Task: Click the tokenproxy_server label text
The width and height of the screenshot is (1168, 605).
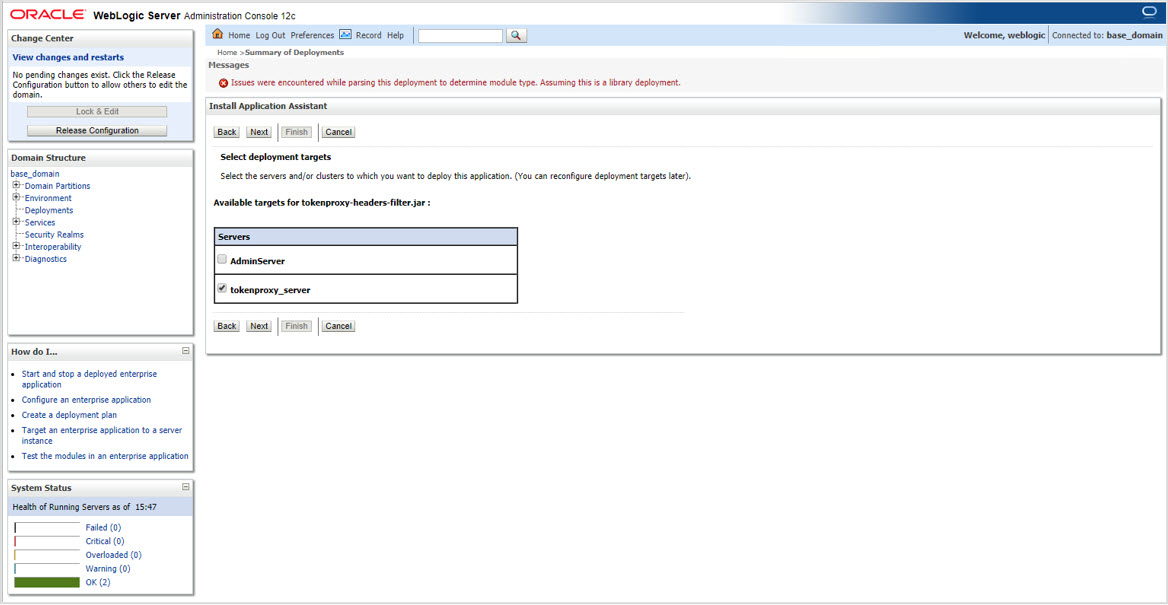Action: (x=270, y=290)
